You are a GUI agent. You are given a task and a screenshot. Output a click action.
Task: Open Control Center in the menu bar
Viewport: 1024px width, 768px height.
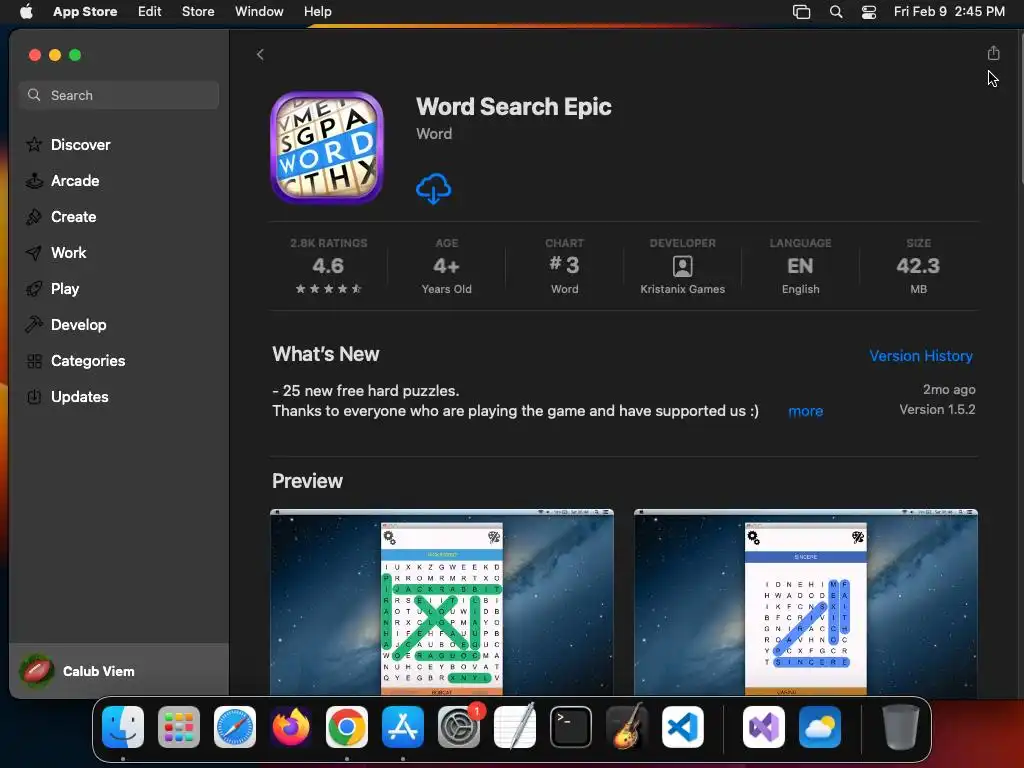click(x=869, y=12)
